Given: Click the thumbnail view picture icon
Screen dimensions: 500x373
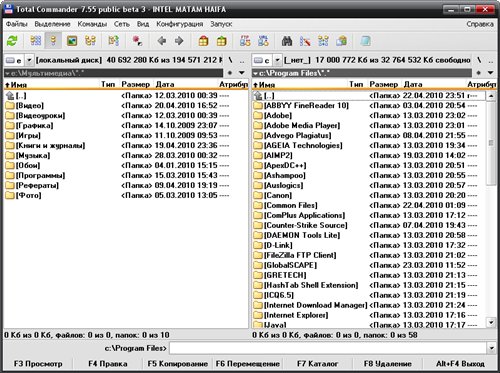Looking at the screenshot, I should coord(72,41).
